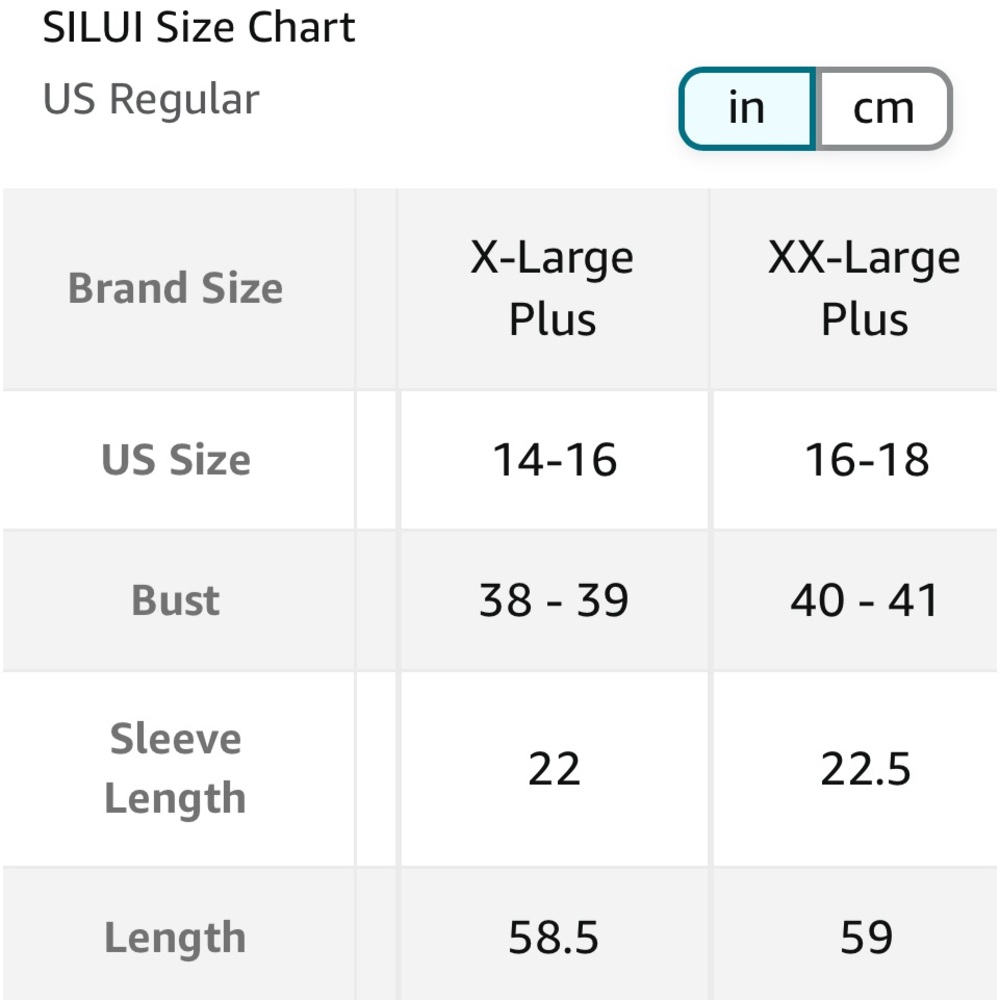The image size is (1000, 1000).
Task: Click the Sleeve Length row label
Action: tap(176, 768)
